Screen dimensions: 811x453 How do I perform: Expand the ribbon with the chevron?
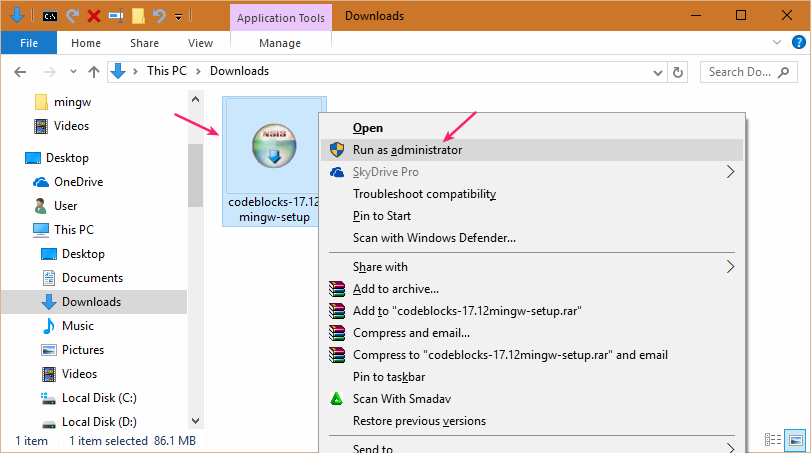tap(777, 42)
